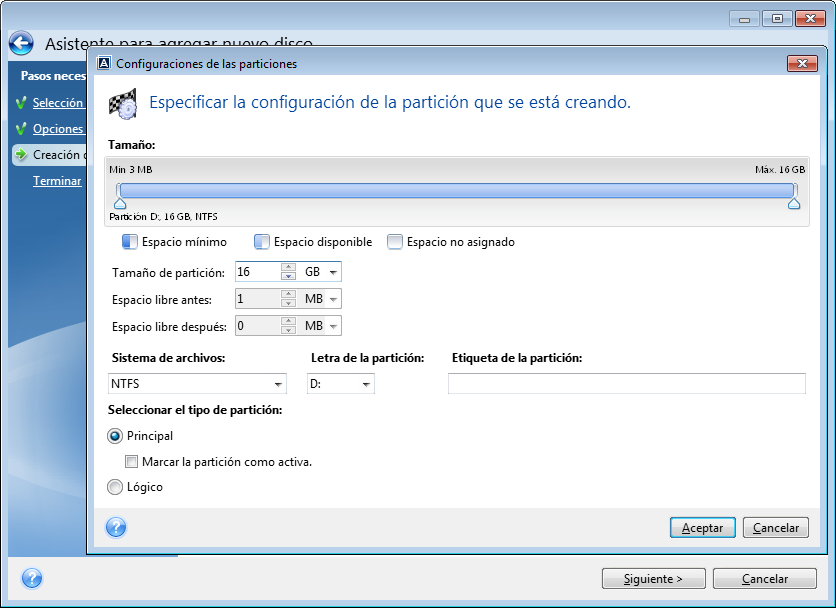Increase Espacio libre después with up arrow
The height and width of the screenshot is (608, 836).
coord(288,321)
